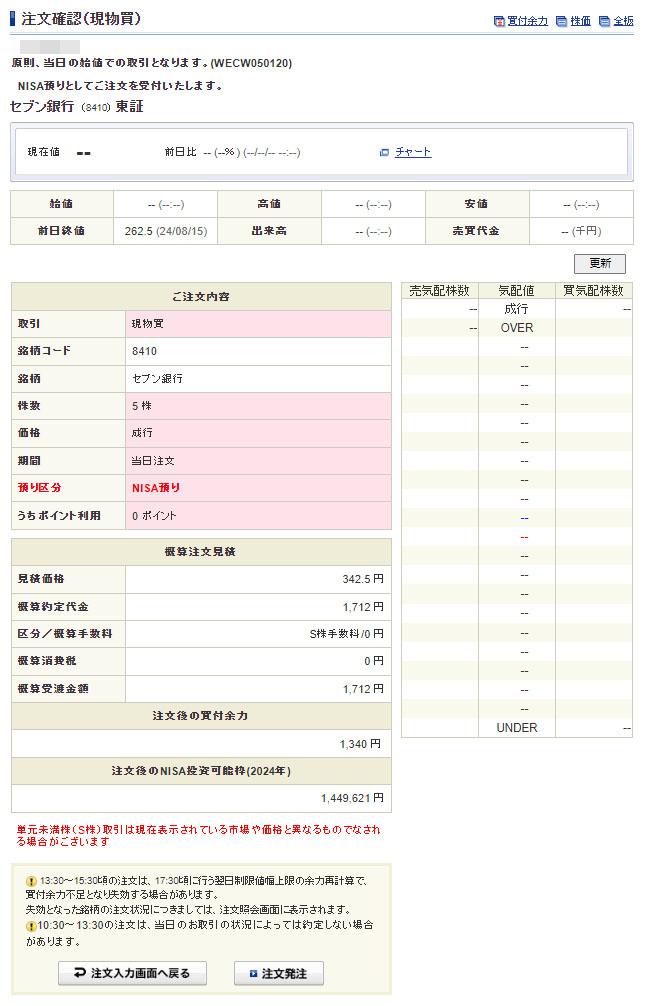Click the 前日終値 value 262.5
The image size is (645, 1006).
[x=165, y=231]
